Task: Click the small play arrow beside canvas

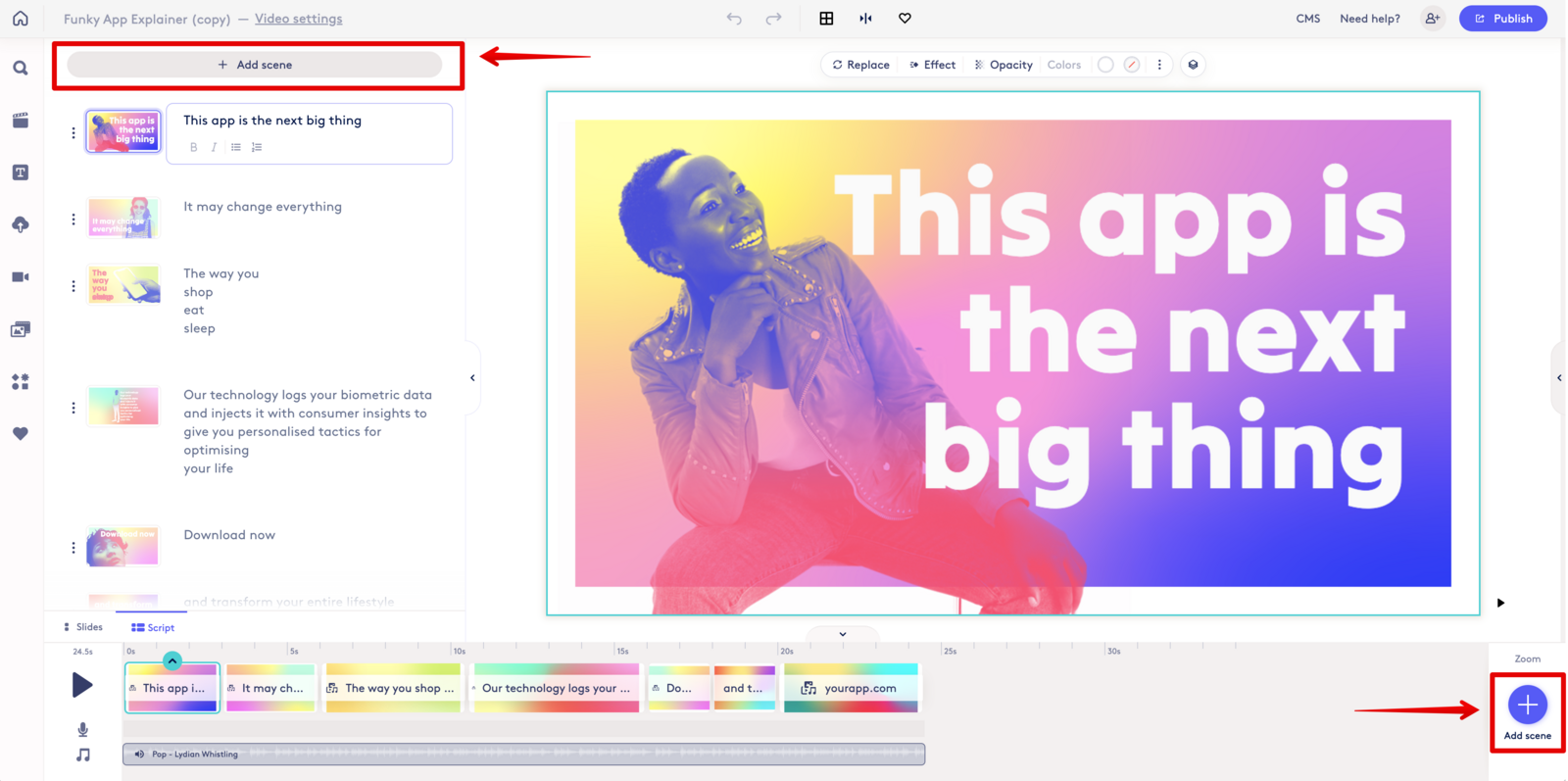Action: tap(1500, 603)
